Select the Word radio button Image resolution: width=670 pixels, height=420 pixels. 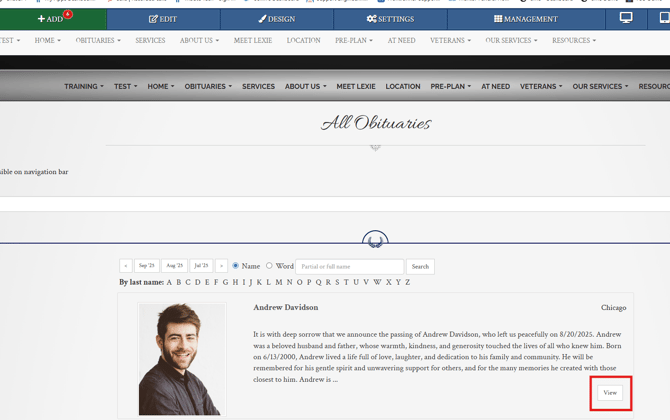269,266
